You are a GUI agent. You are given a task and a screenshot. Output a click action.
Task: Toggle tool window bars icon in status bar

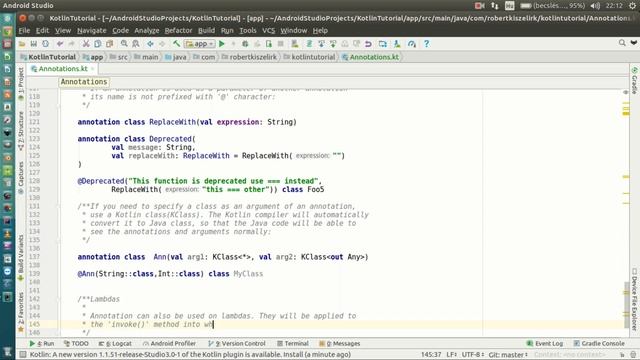[x=23, y=354]
